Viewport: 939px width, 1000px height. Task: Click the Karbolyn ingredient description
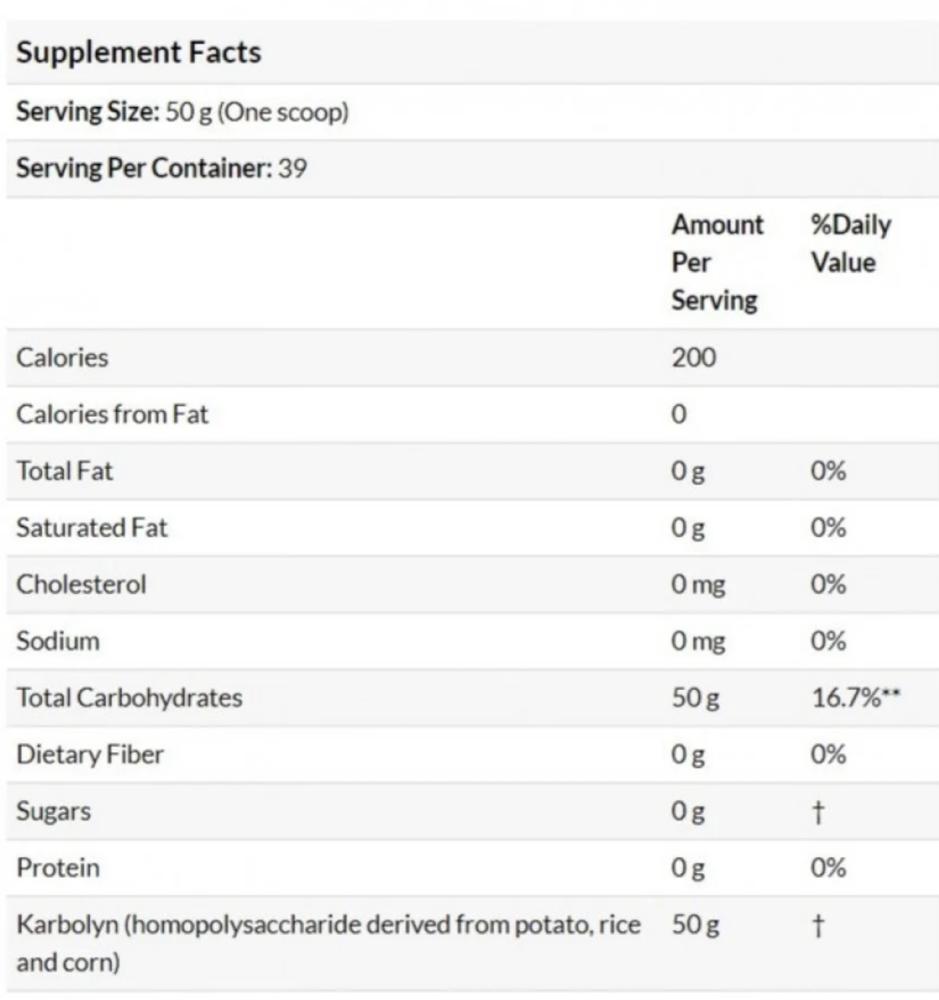click(328, 944)
